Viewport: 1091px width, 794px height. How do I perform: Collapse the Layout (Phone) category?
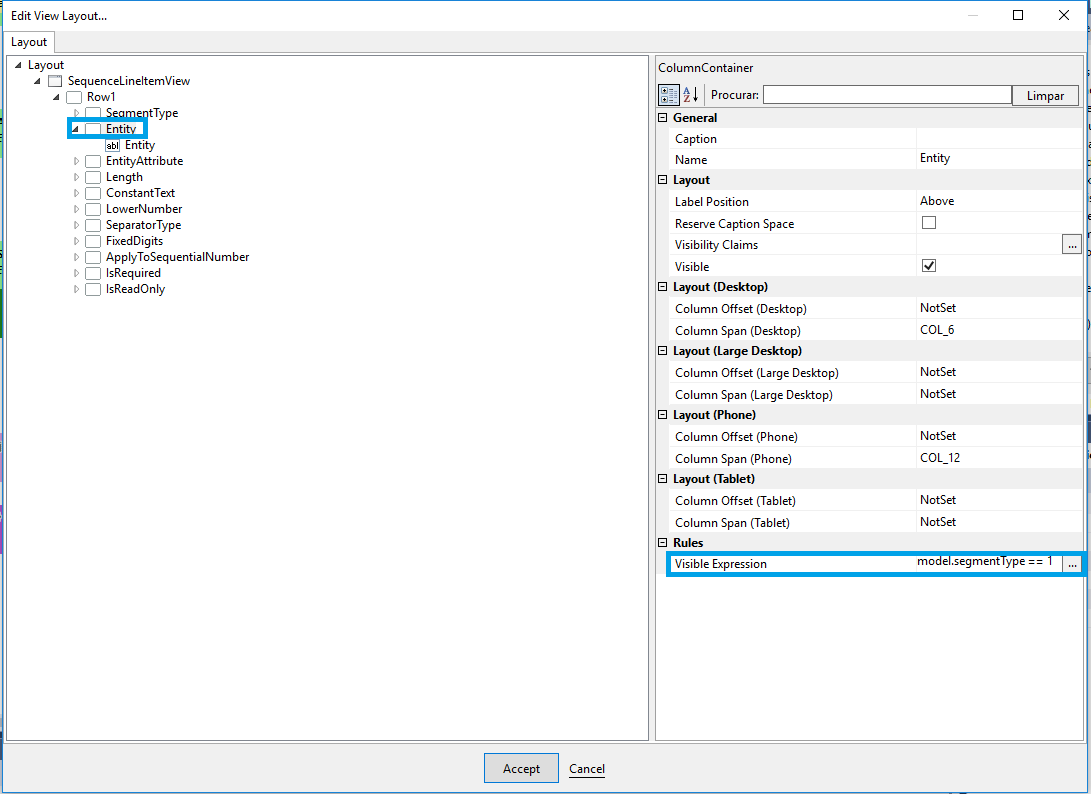point(662,415)
